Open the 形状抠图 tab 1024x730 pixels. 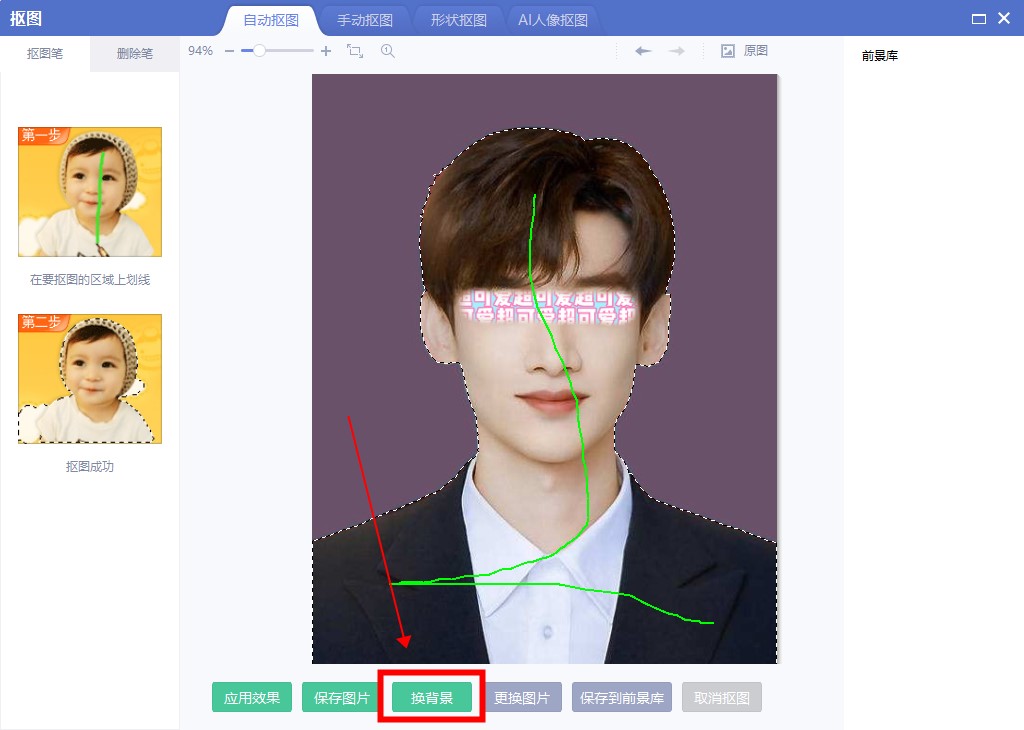tap(459, 20)
